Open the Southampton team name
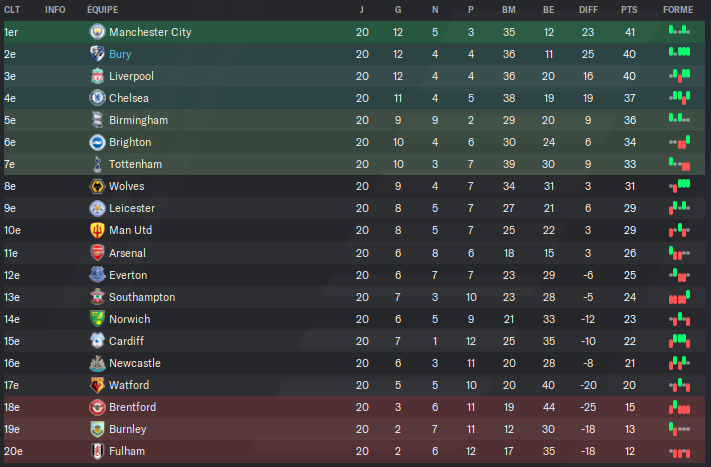This screenshot has width=711, height=467. (x=142, y=297)
